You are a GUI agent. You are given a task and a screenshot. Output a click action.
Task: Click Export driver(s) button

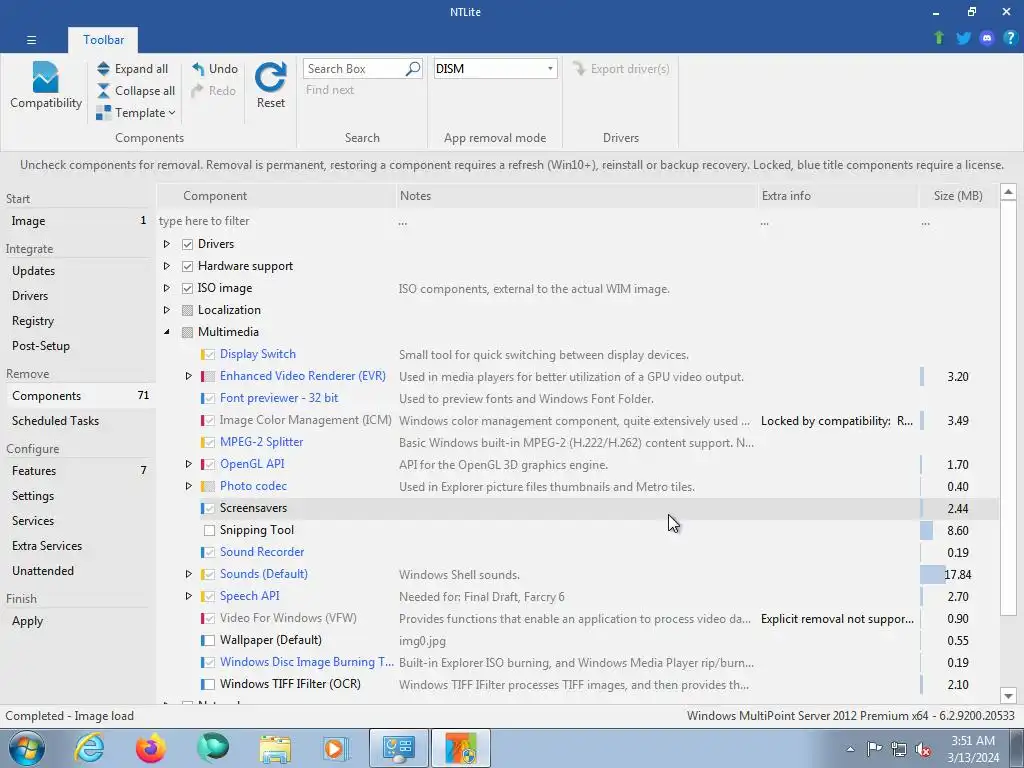coord(620,69)
